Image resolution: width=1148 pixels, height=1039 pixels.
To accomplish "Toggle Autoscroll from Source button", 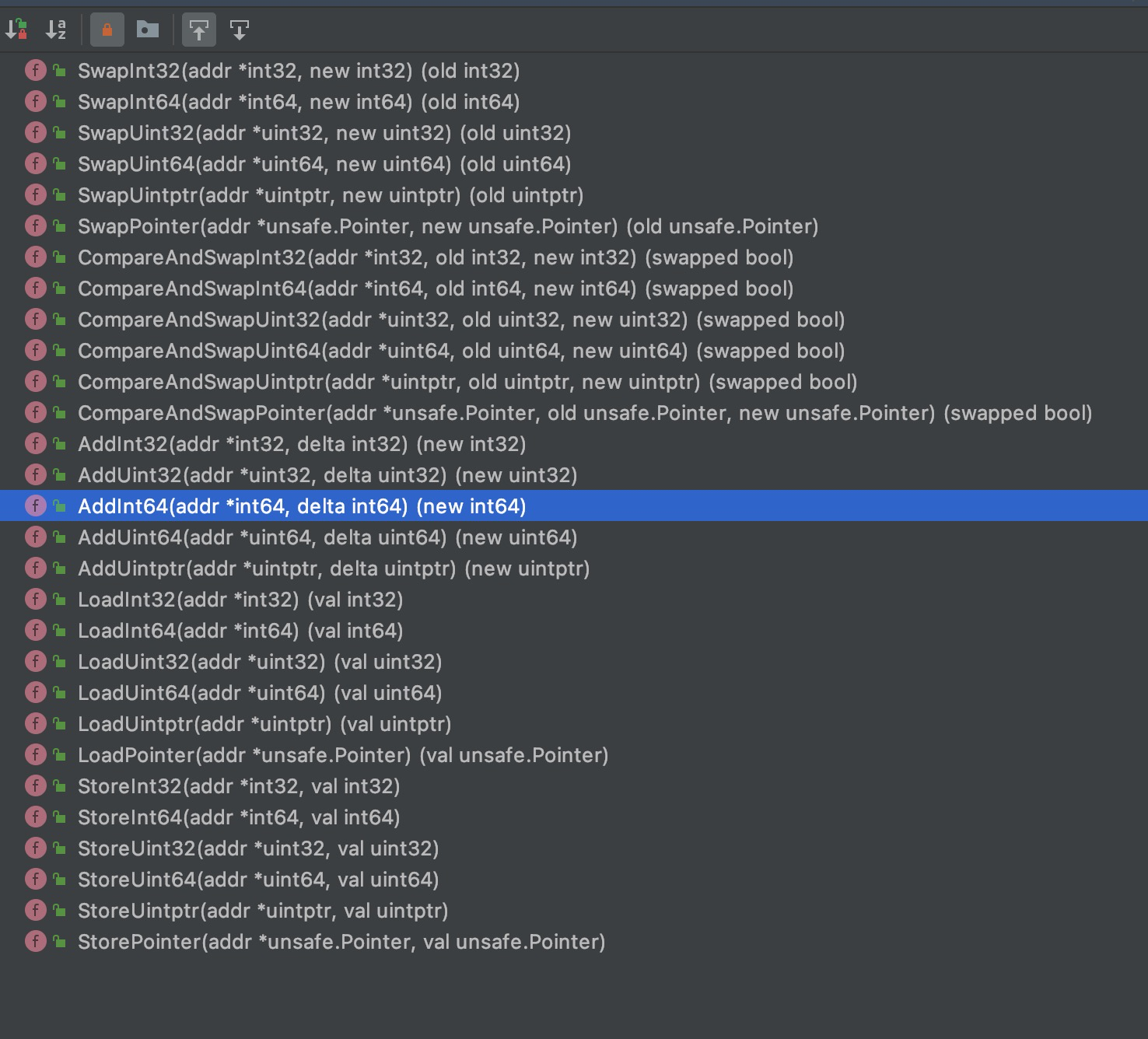I will (240, 30).
